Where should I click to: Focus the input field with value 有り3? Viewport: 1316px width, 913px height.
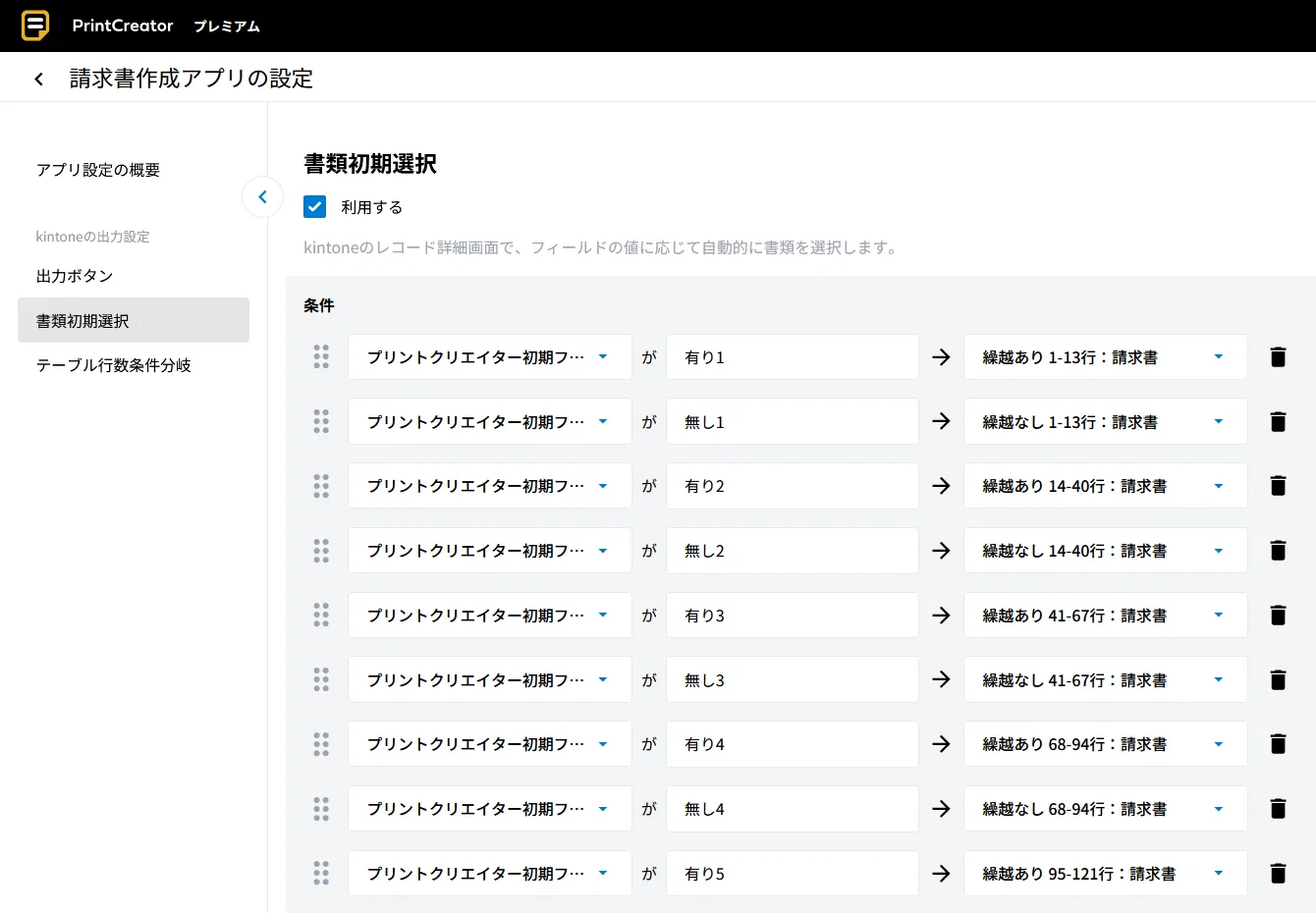[x=792, y=616]
